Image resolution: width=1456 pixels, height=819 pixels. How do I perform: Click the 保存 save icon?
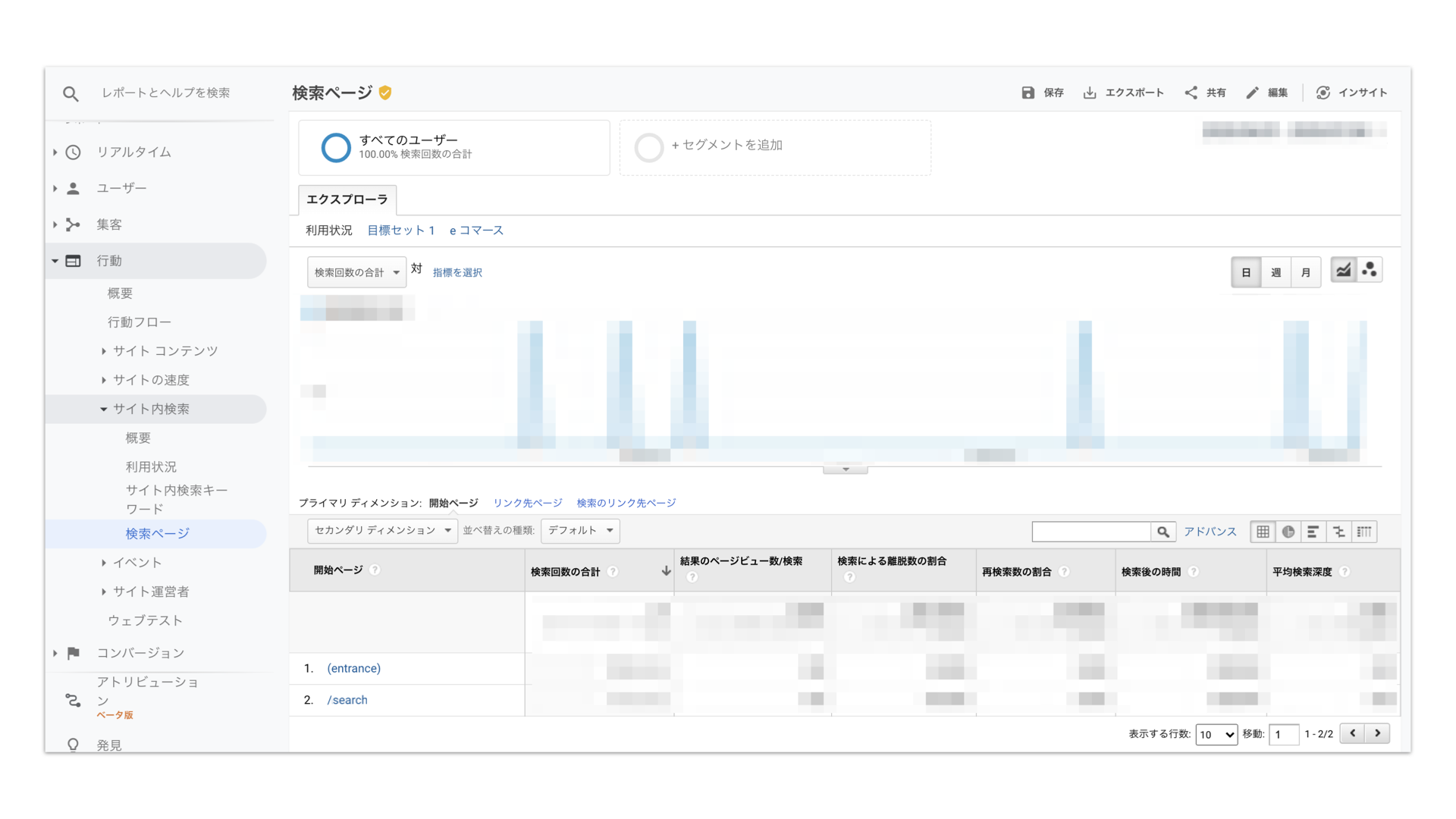click(x=1028, y=93)
